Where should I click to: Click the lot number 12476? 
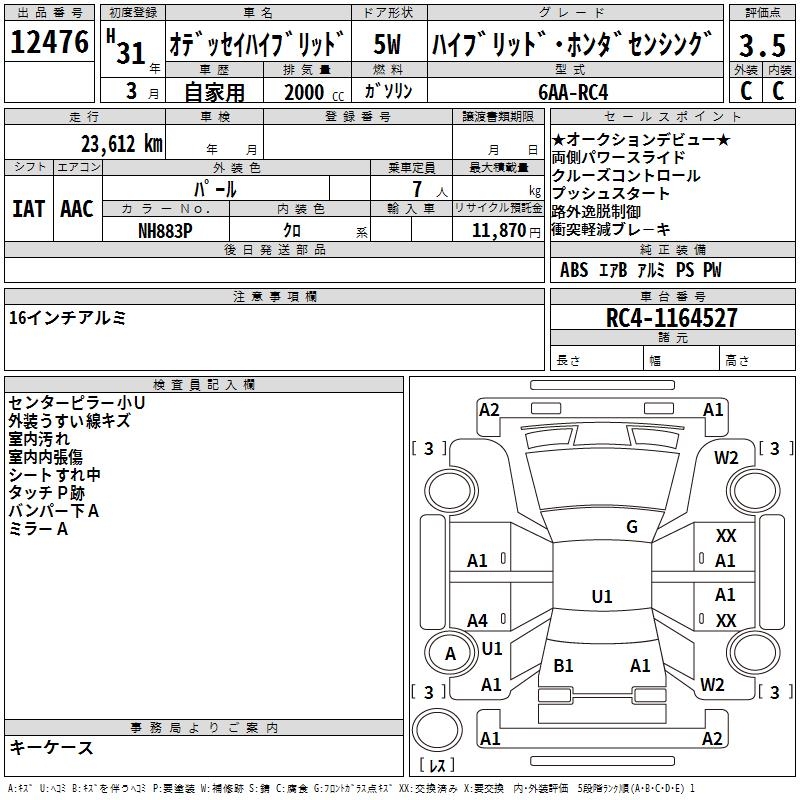[48, 44]
